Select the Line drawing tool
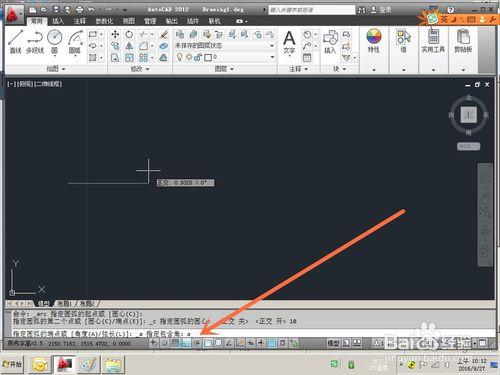Viewport: 500px width, 375px height. pyautogui.click(x=16, y=42)
